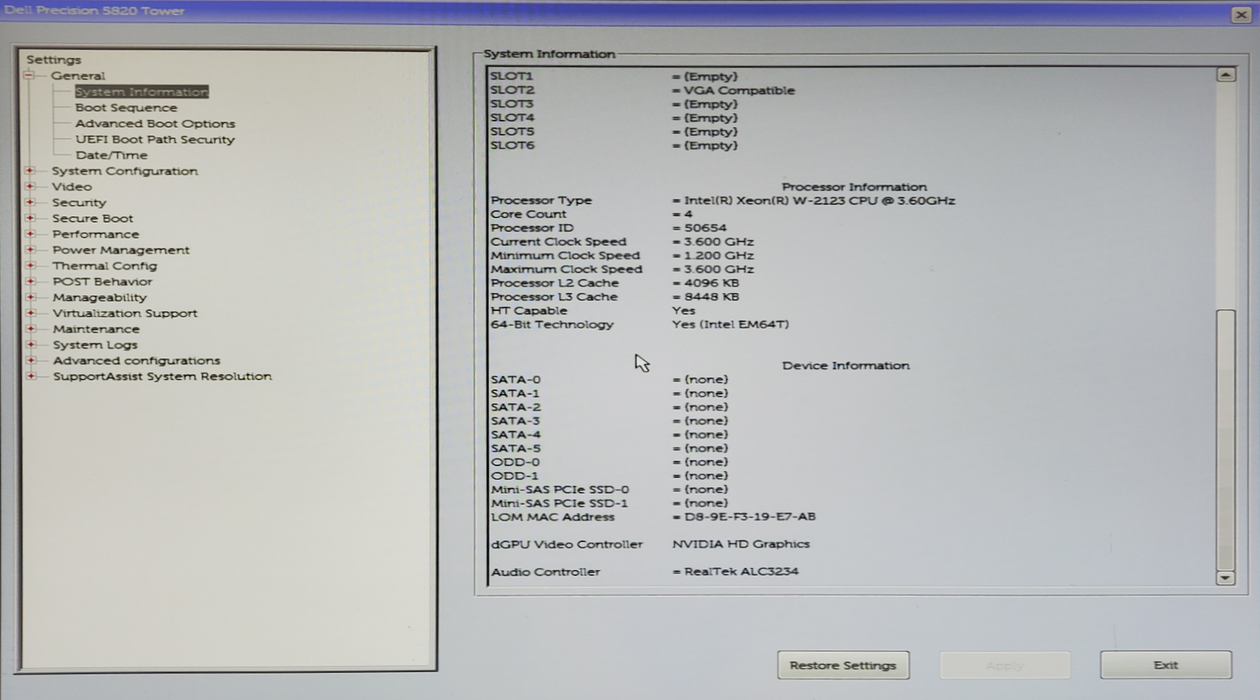Screen dimensions: 1260x700
Task: Open Date/Time settings
Action: (x=111, y=155)
